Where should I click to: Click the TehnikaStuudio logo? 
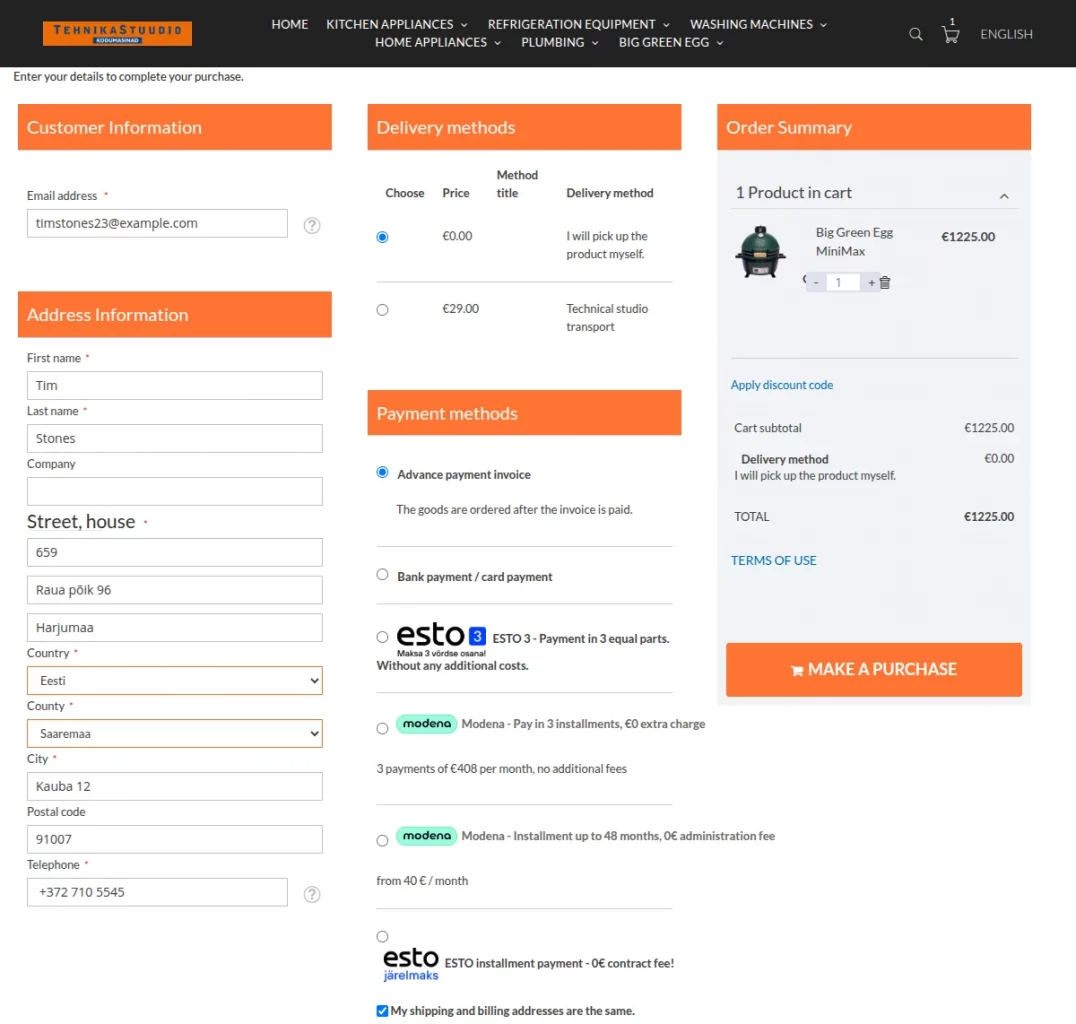click(117, 33)
